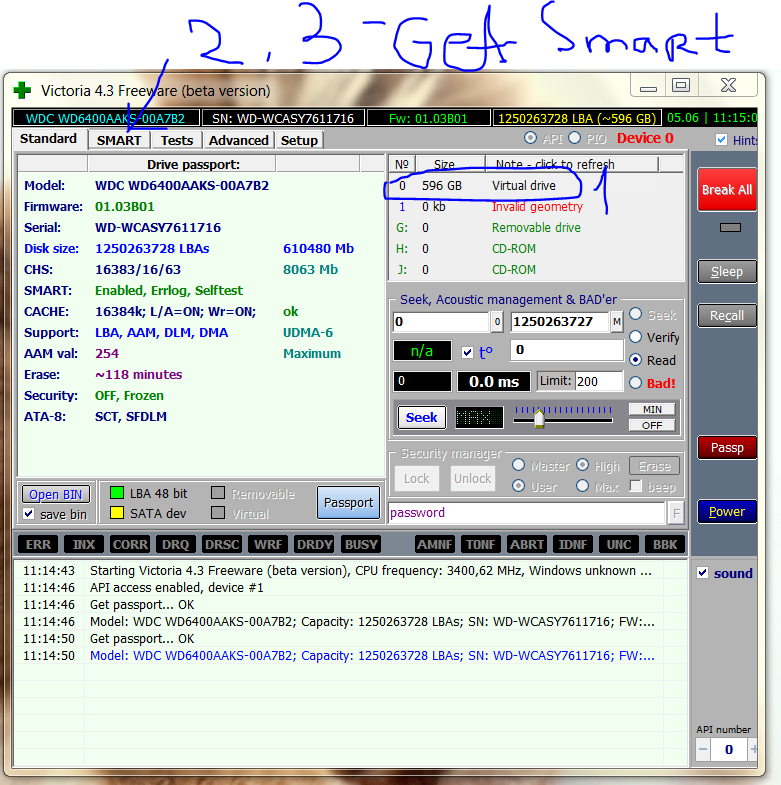Screen dimensions: 781x785
Task: Select the Master password radio
Action: [518, 465]
